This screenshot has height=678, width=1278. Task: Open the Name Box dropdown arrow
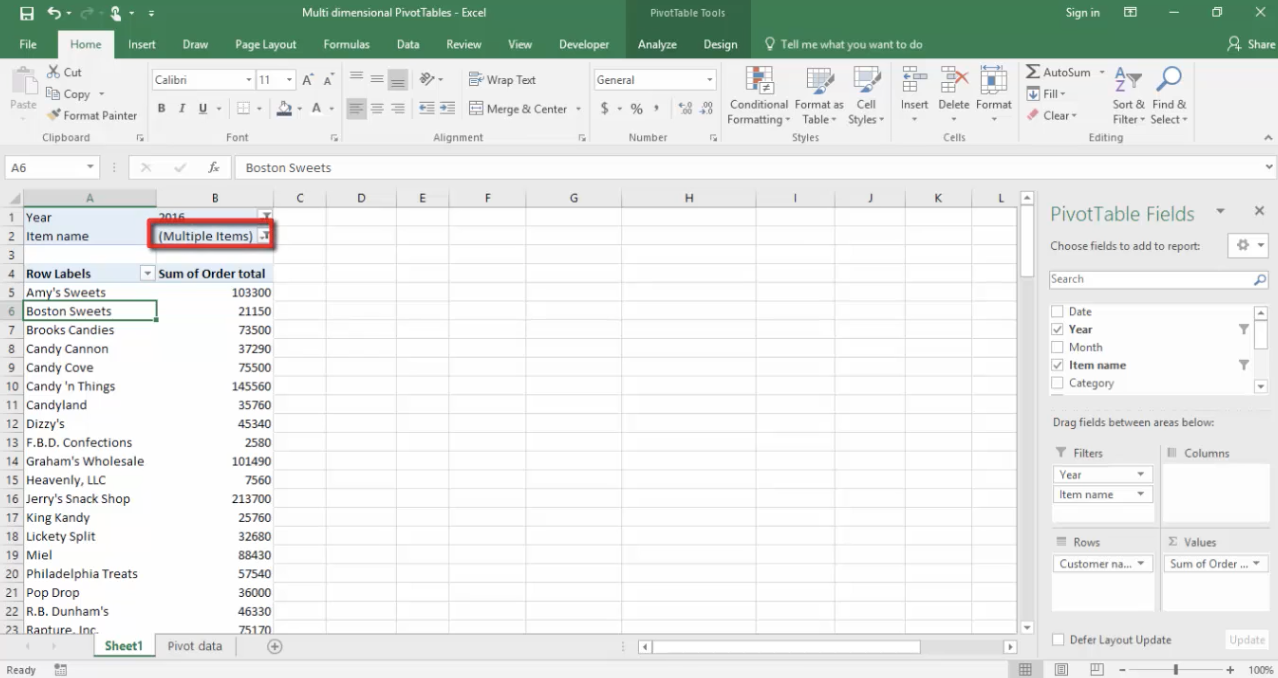tap(91, 168)
